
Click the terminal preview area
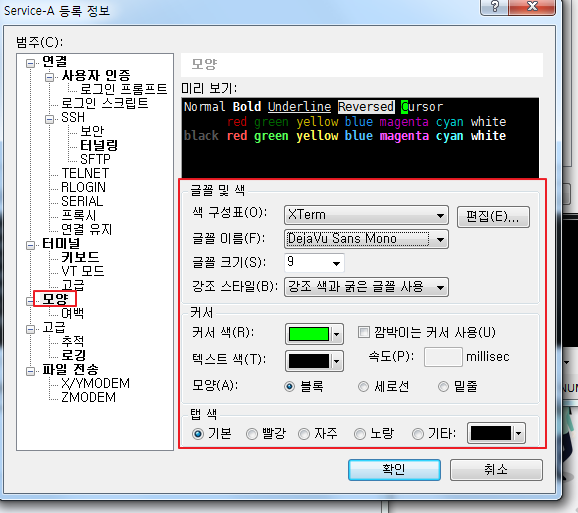(360, 138)
